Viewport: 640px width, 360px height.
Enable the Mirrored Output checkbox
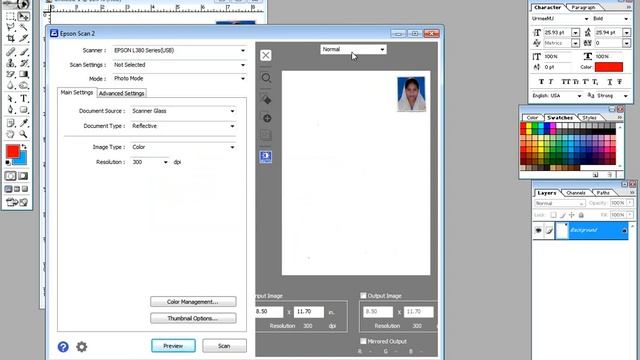click(x=363, y=341)
